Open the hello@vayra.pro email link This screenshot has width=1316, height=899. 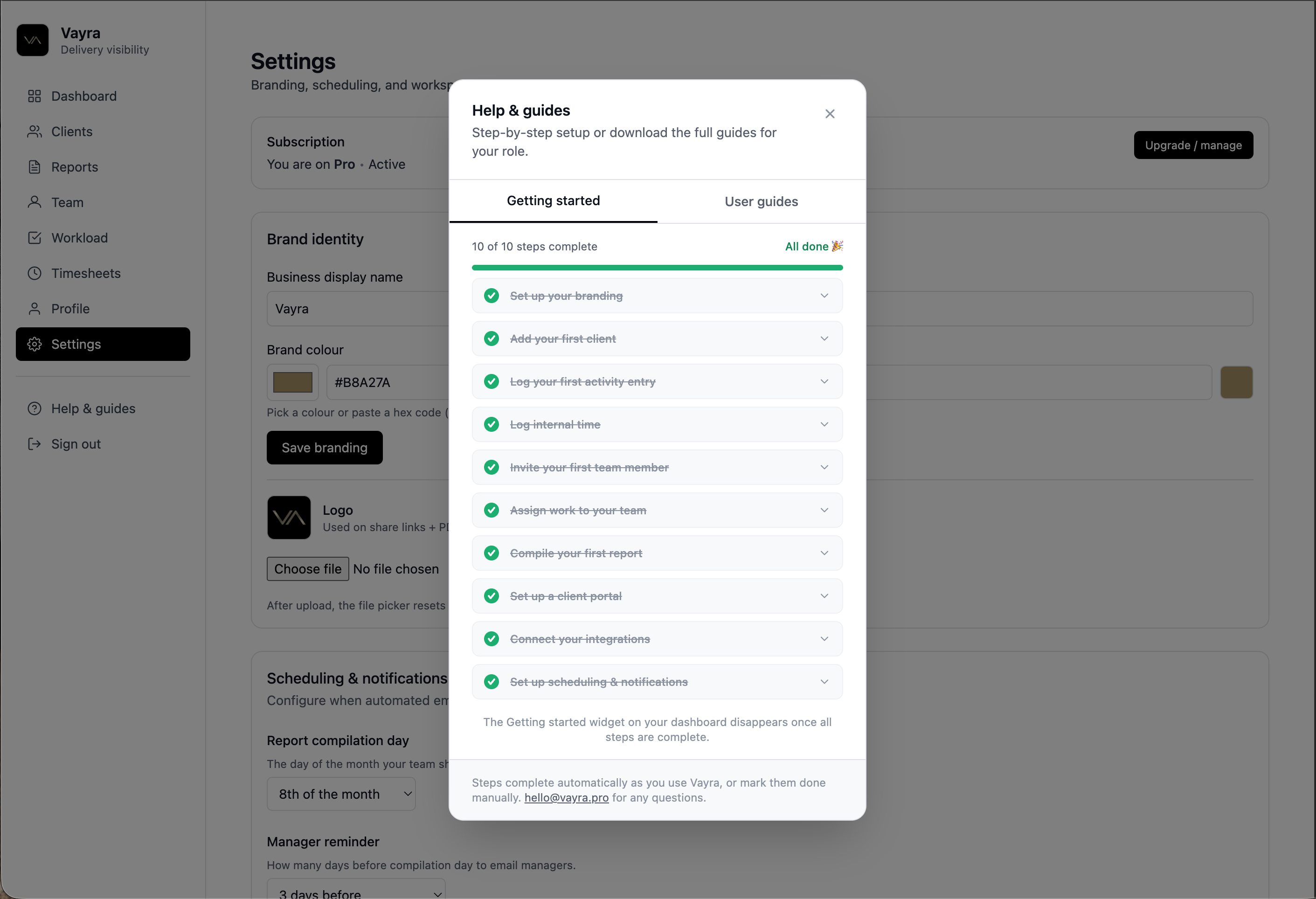(x=566, y=798)
